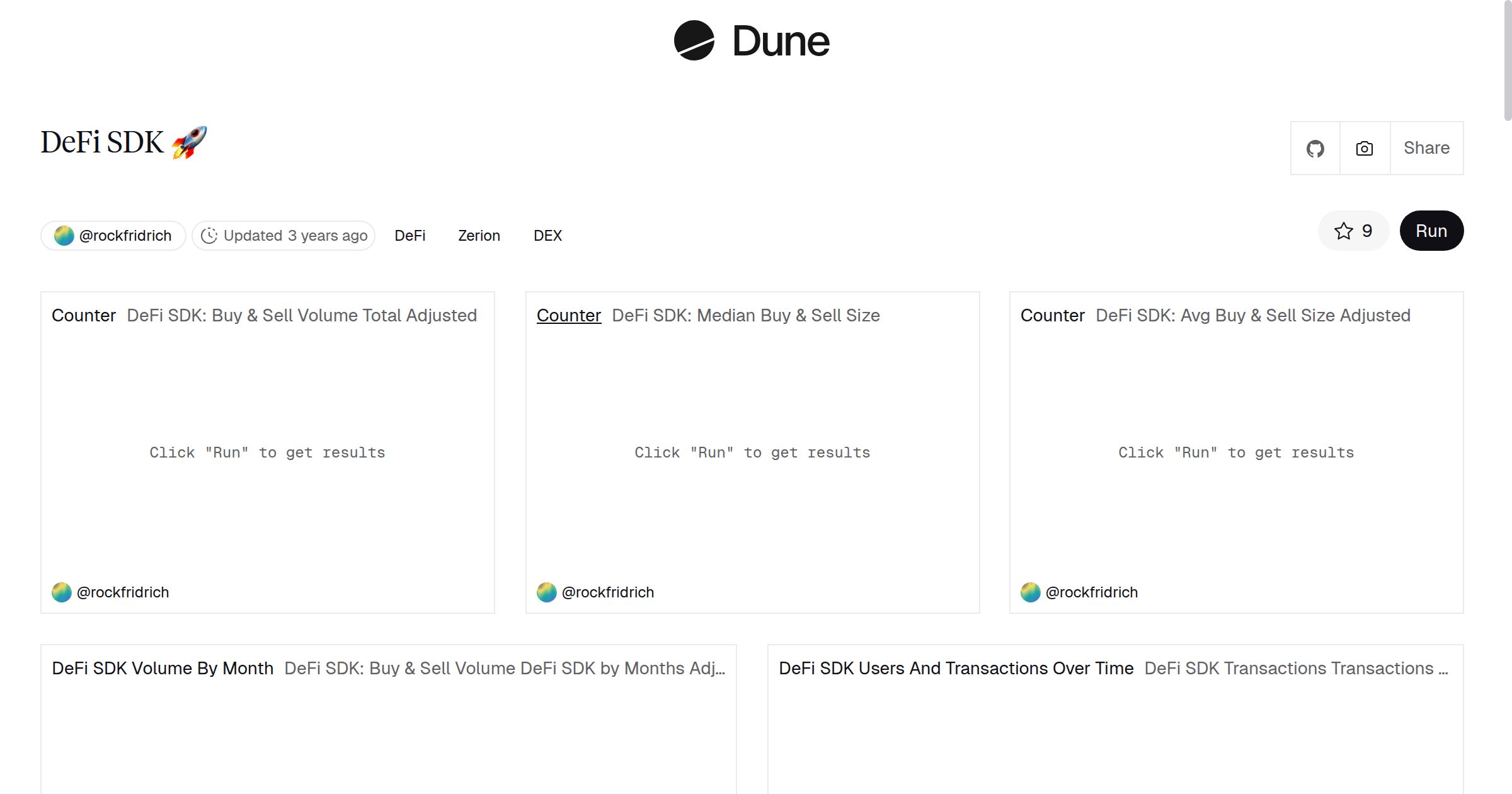Click the Dune logo icon
The width and height of the screenshot is (1512, 794).
(694, 40)
